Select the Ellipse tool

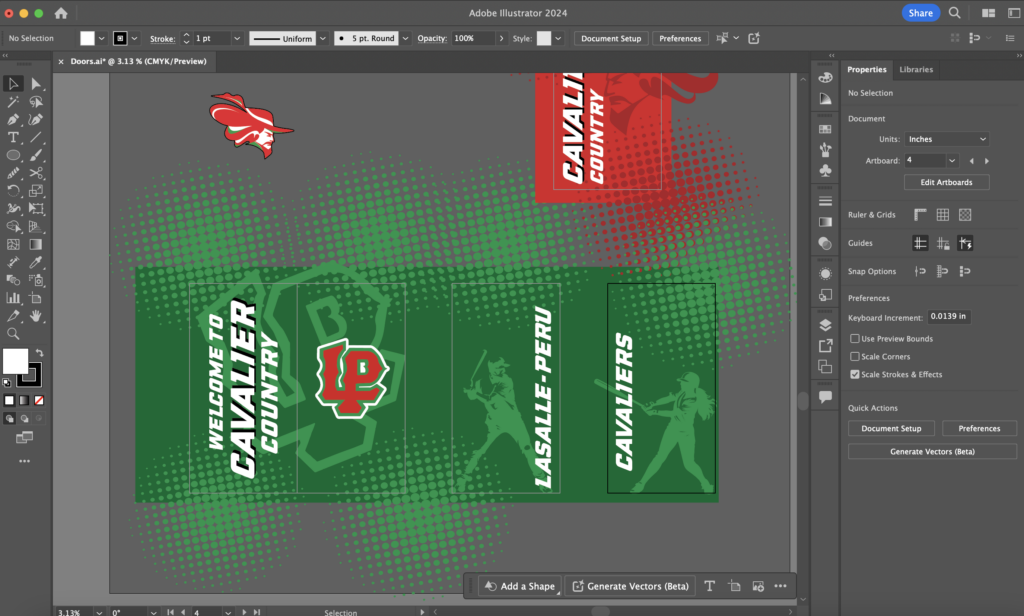pos(13,155)
